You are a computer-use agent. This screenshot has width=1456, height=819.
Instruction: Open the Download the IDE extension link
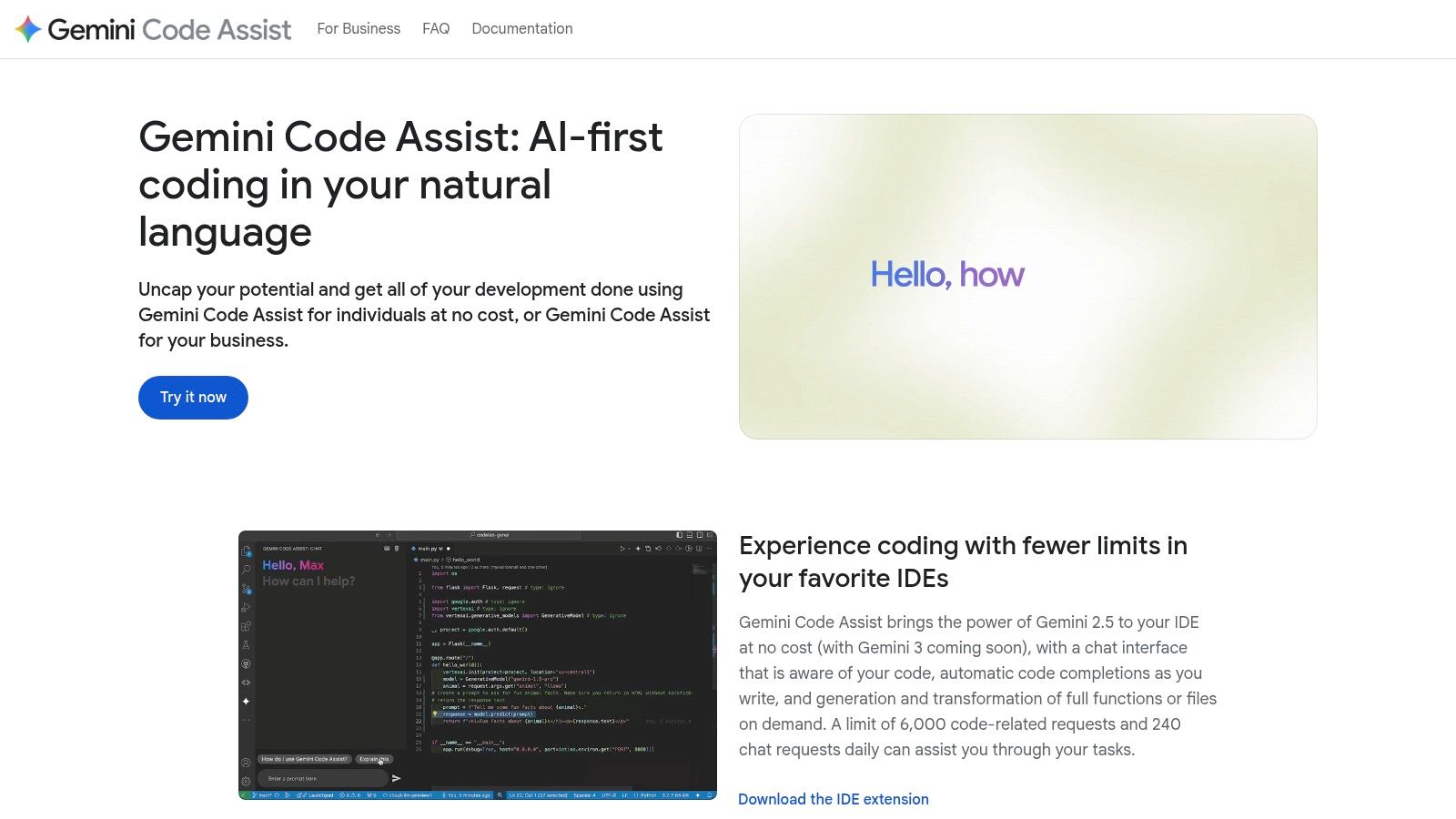(833, 799)
